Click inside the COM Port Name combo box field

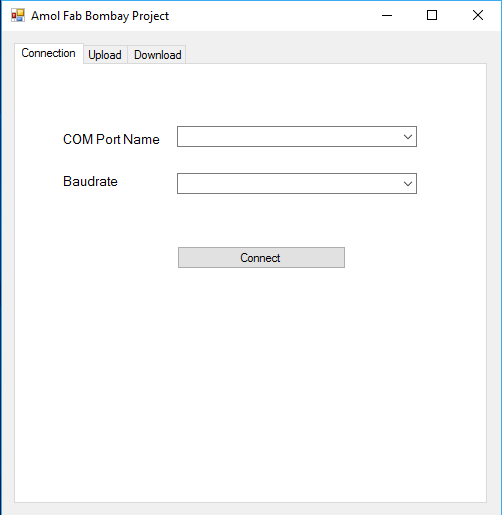pyautogui.click(x=297, y=137)
